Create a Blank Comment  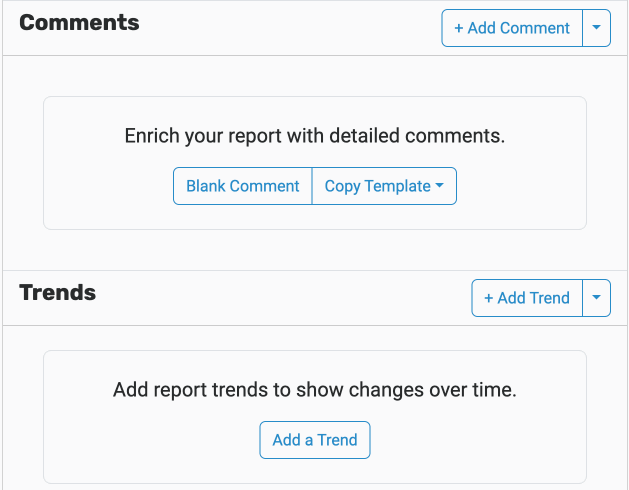[243, 186]
